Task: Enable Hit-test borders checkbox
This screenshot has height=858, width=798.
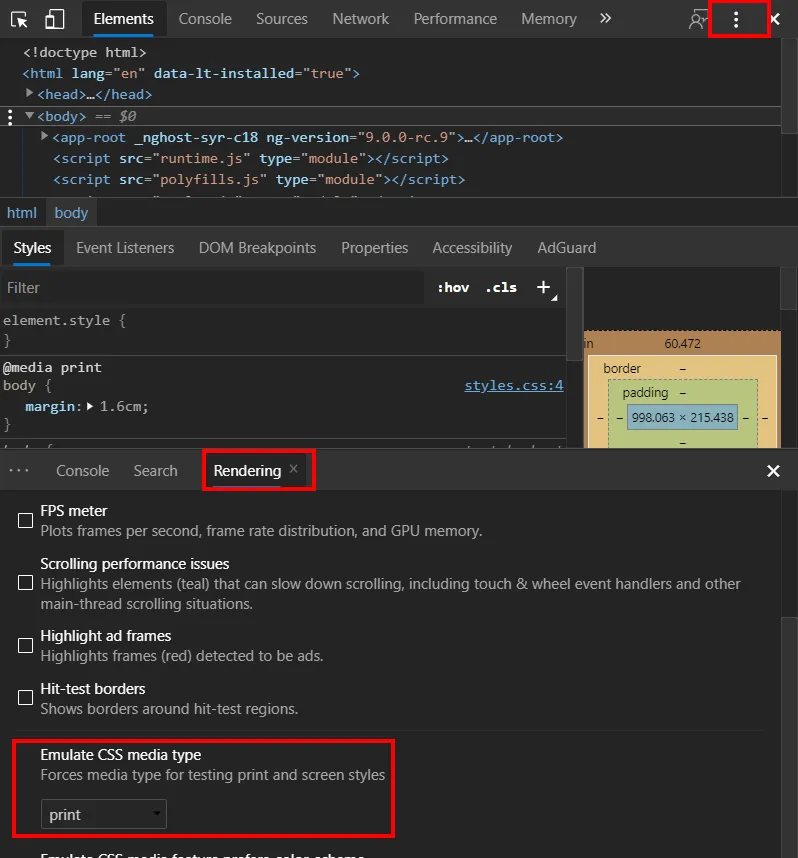Action: [25, 698]
